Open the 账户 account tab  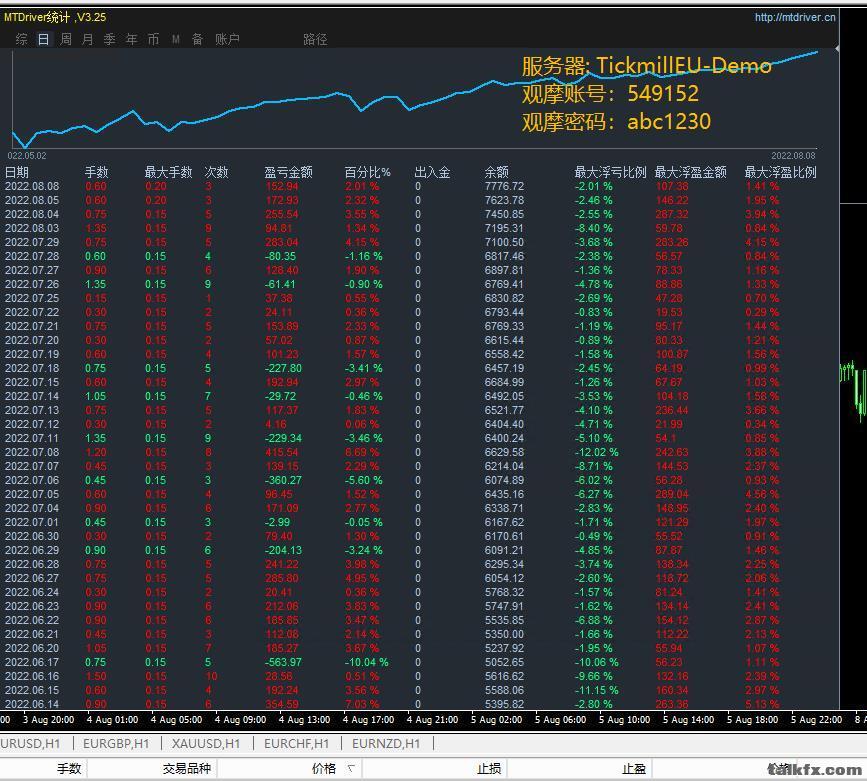tap(227, 39)
